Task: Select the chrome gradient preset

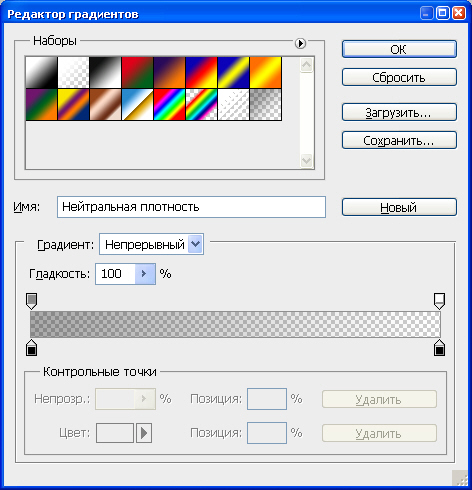Action: (138, 104)
